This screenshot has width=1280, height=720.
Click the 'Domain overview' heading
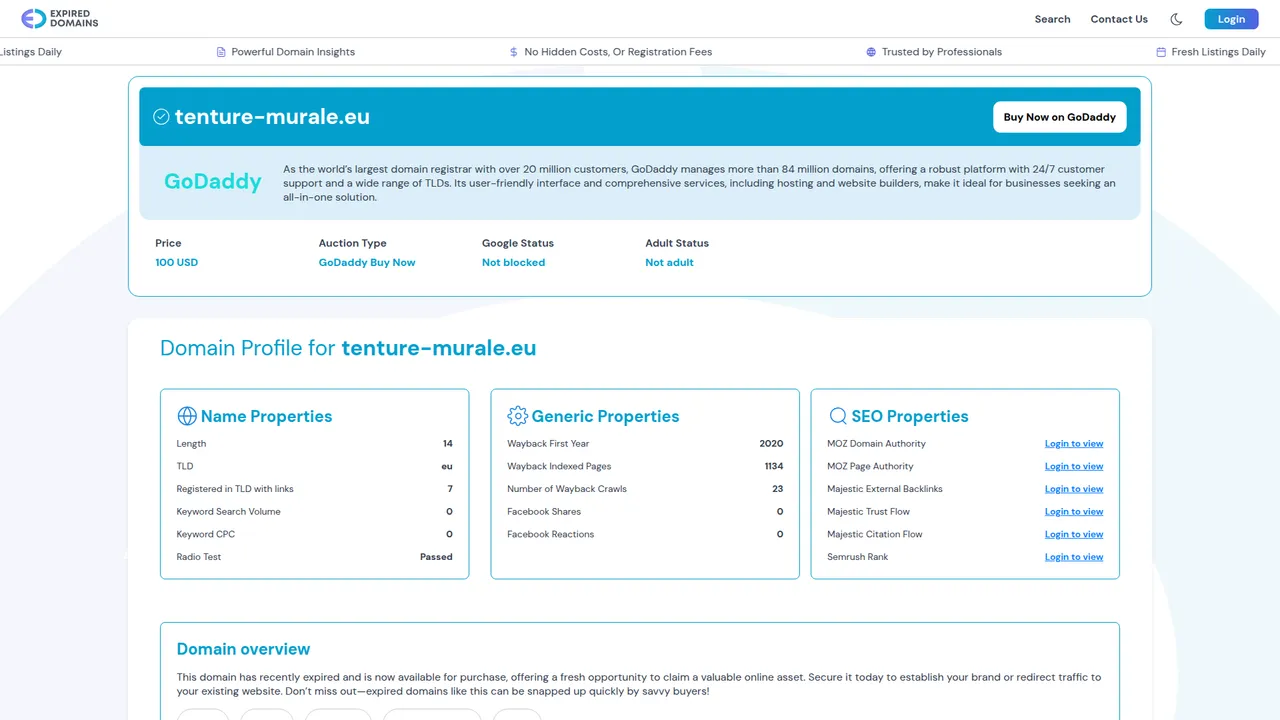pyautogui.click(x=244, y=649)
